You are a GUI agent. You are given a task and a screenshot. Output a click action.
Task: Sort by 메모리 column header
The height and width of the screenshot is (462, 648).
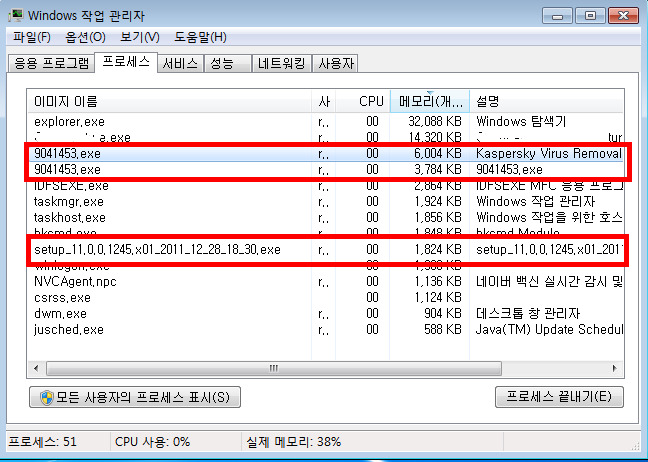430,102
